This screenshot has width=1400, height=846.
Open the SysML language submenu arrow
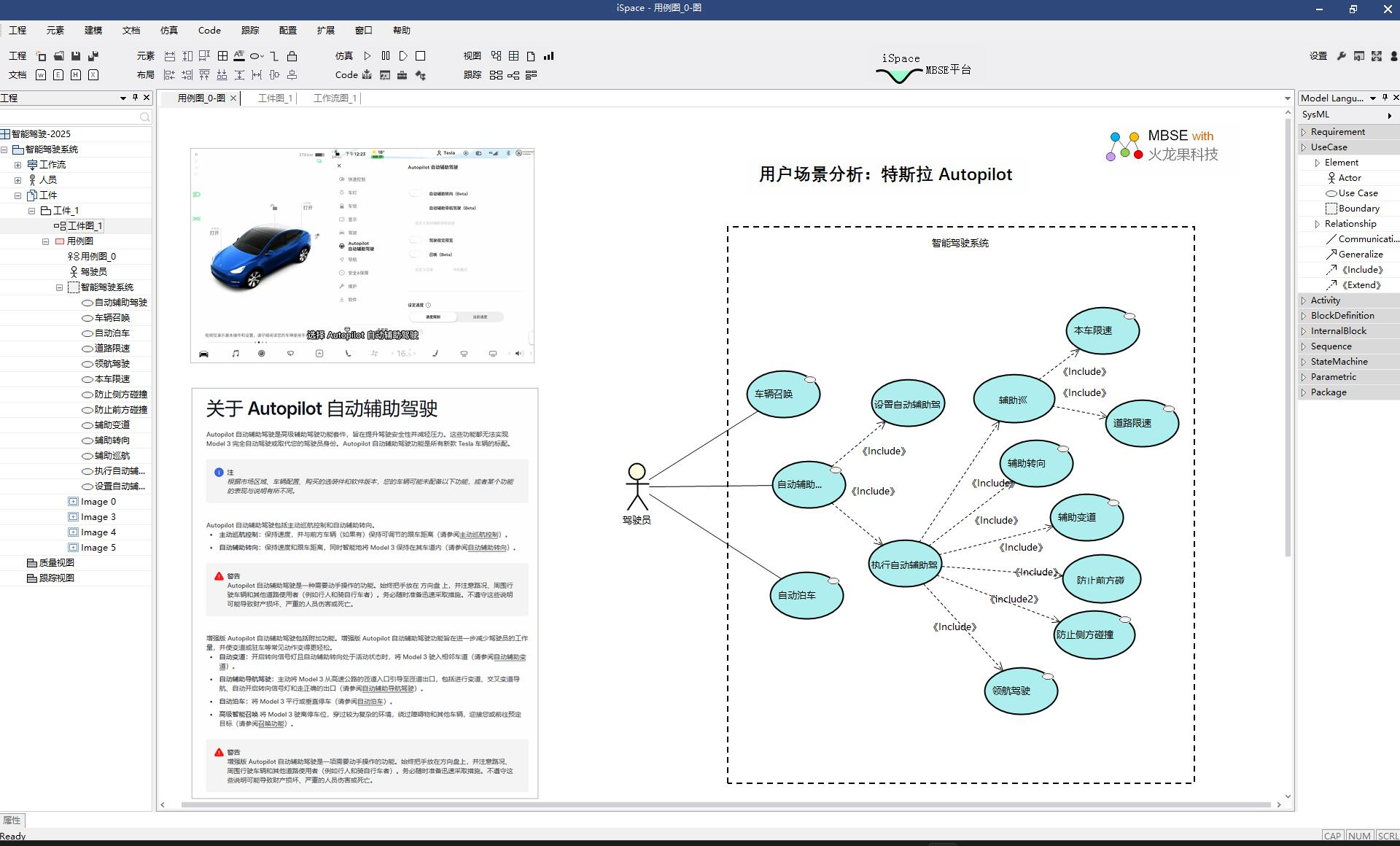click(x=1390, y=115)
